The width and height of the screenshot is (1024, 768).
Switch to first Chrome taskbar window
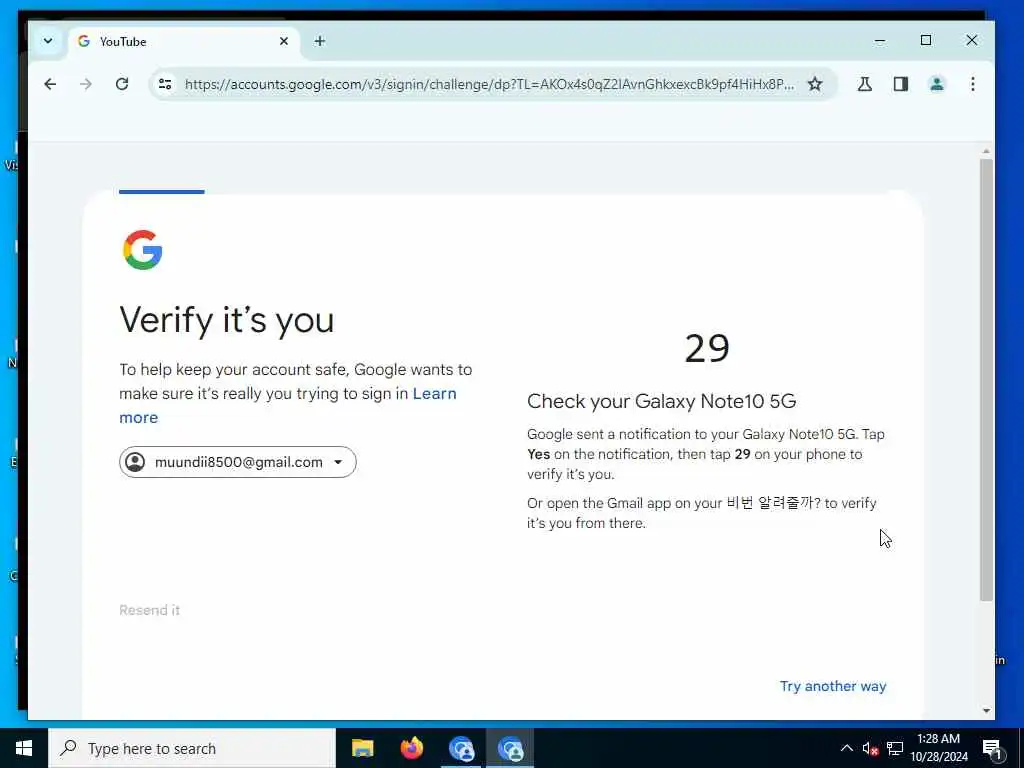point(461,748)
